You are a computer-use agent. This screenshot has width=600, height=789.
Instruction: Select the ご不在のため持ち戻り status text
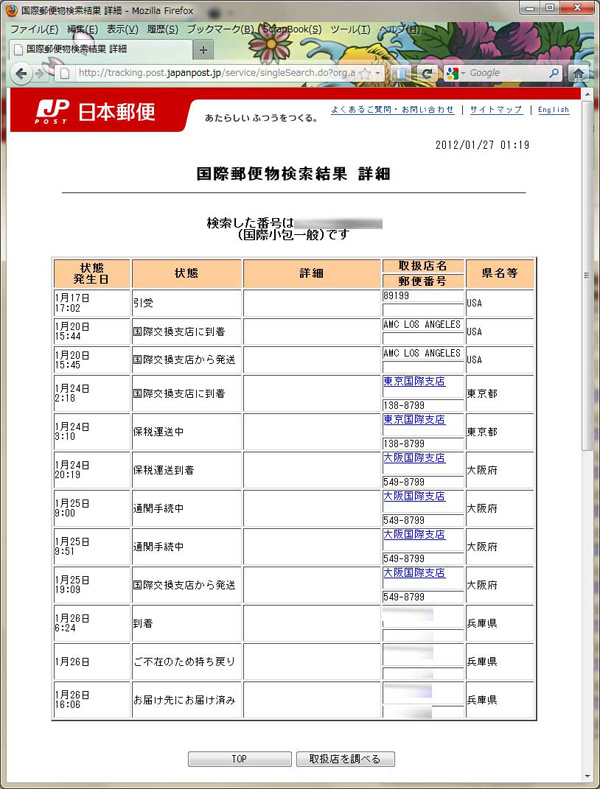tap(184, 662)
